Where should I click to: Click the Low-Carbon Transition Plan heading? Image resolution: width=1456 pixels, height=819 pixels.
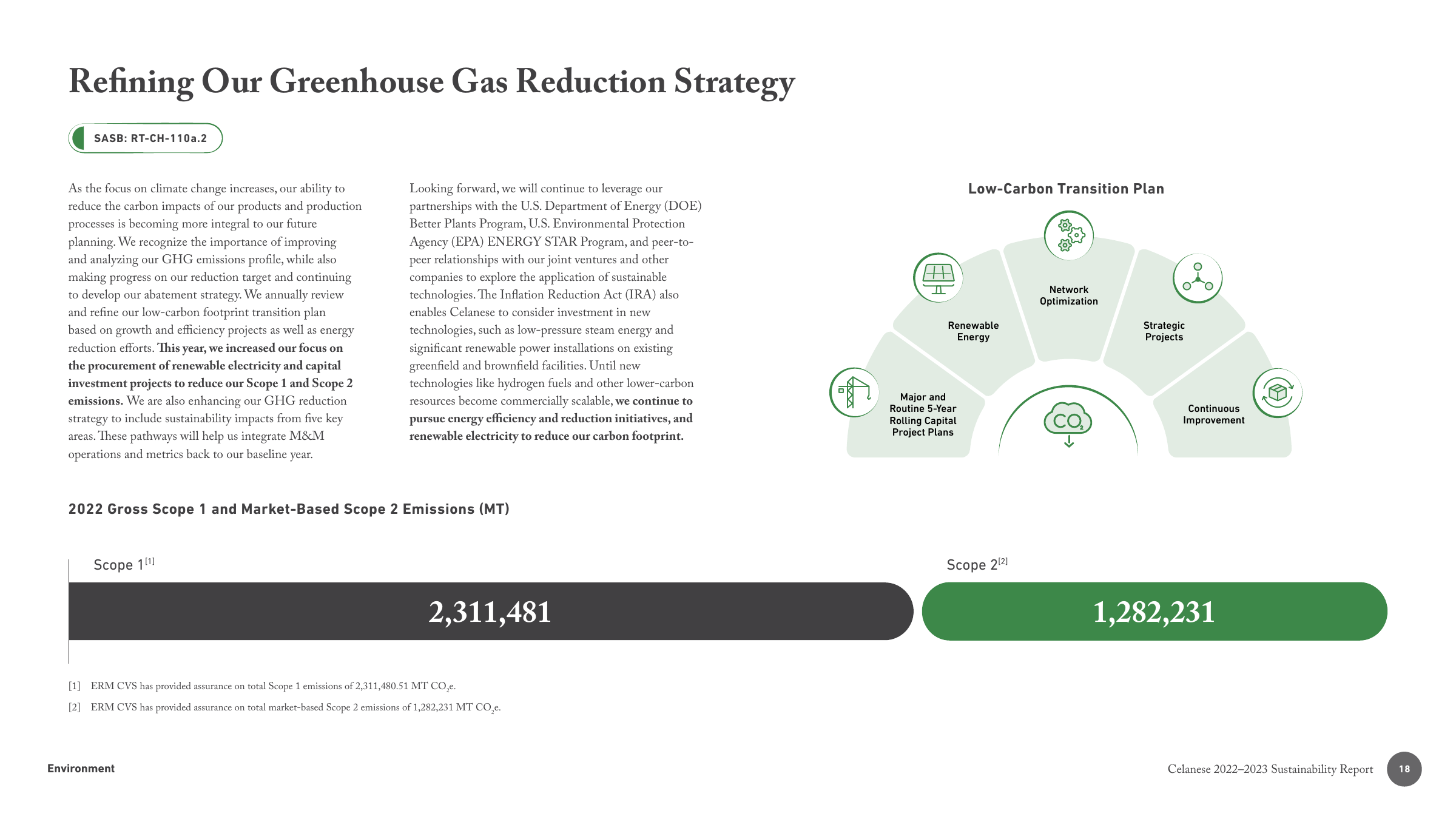tap(1066, 189)
